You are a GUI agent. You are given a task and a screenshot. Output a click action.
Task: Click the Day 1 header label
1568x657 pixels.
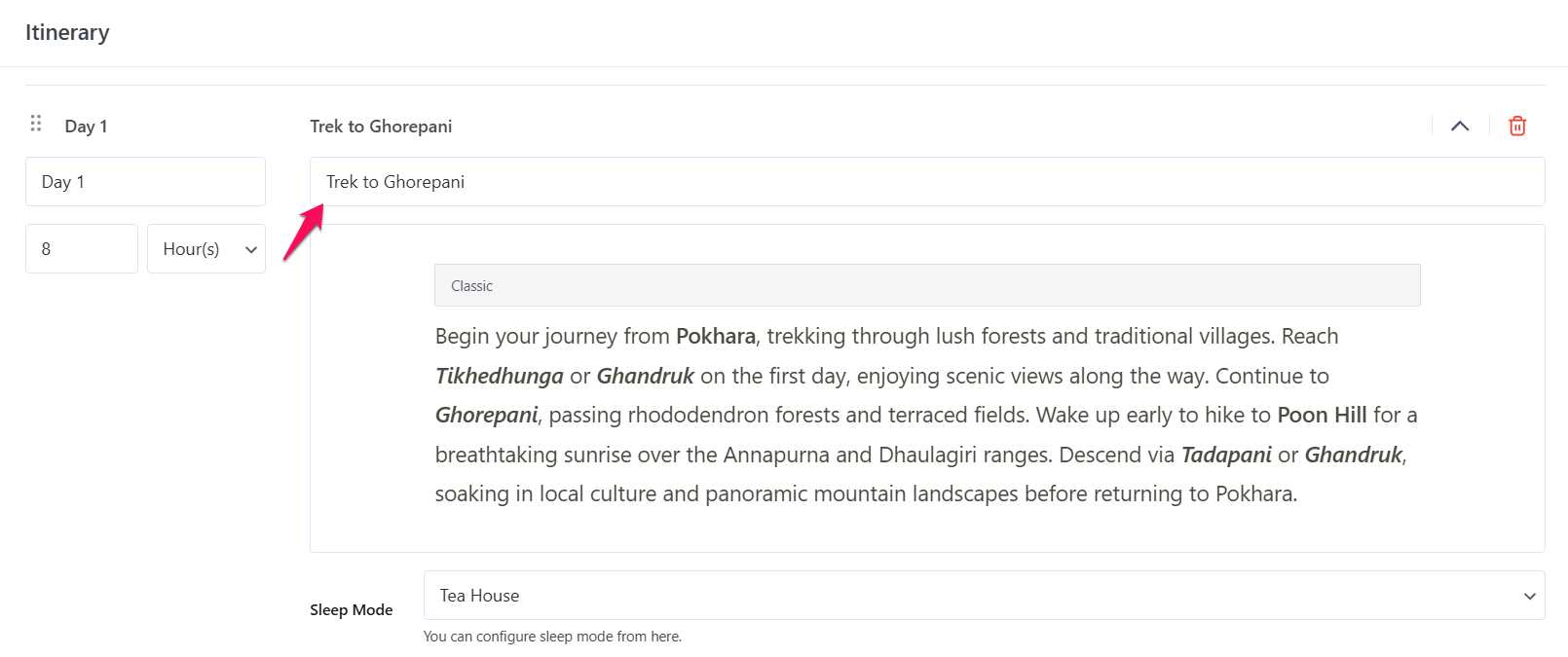pos(86,127)
